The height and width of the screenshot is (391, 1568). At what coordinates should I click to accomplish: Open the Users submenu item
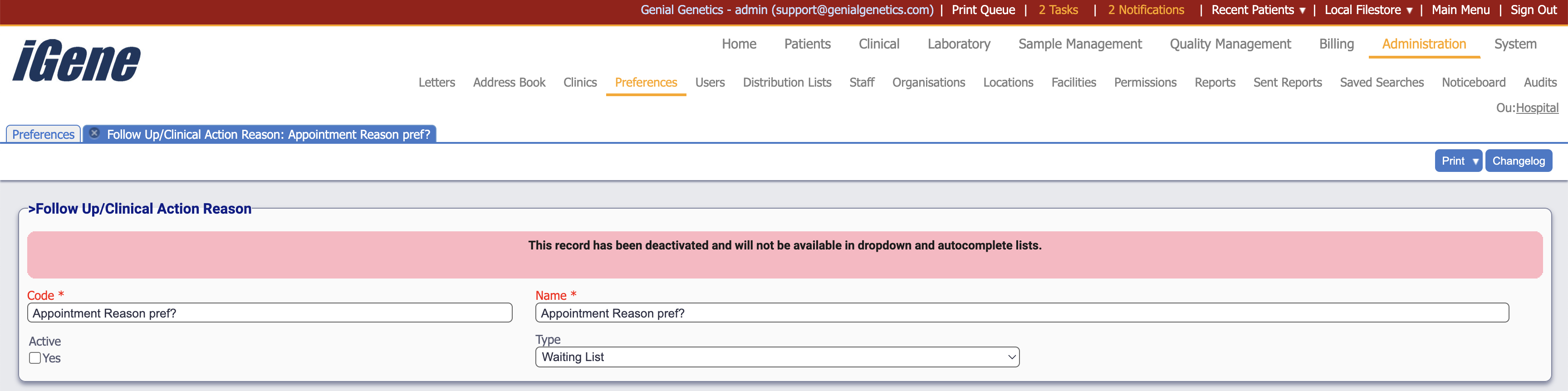(710, 83)
